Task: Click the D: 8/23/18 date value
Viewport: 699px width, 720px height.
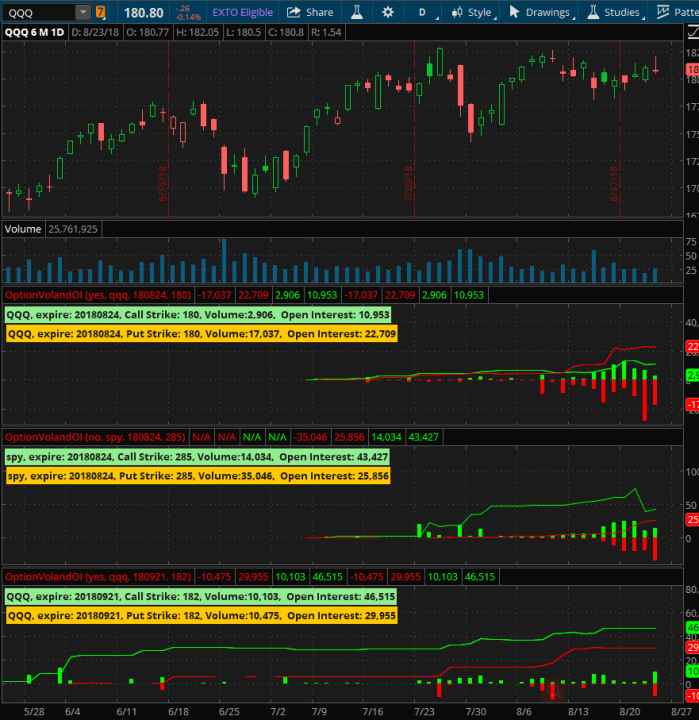Action: (x=95, y=33)
